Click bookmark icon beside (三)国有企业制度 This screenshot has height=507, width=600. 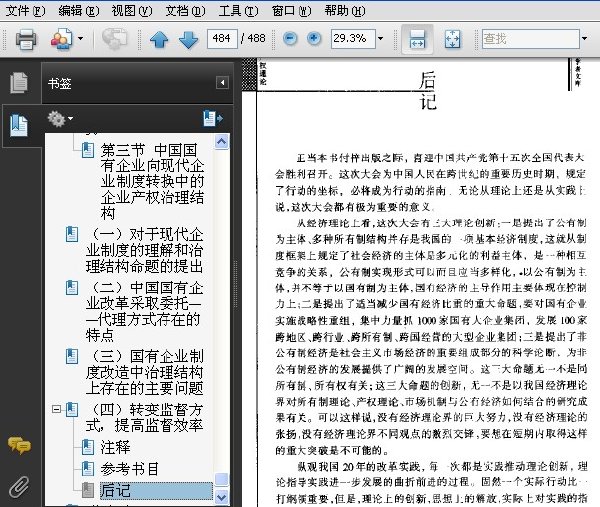coord(72,356)
